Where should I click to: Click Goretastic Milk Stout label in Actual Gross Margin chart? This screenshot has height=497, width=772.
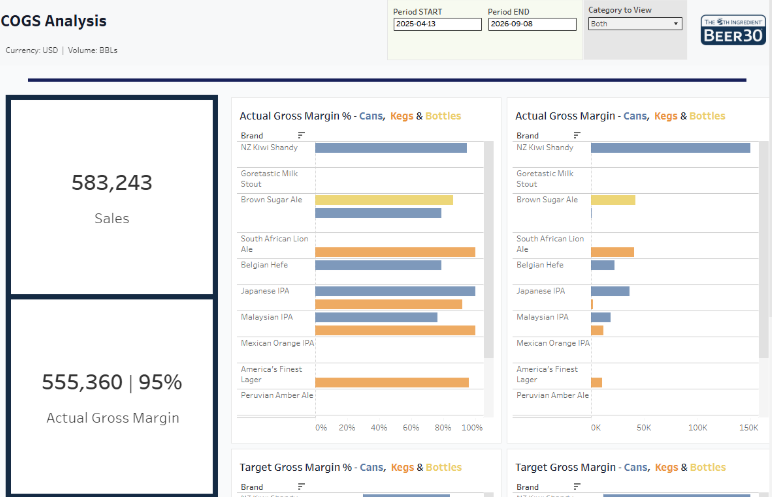pos(545,179)
